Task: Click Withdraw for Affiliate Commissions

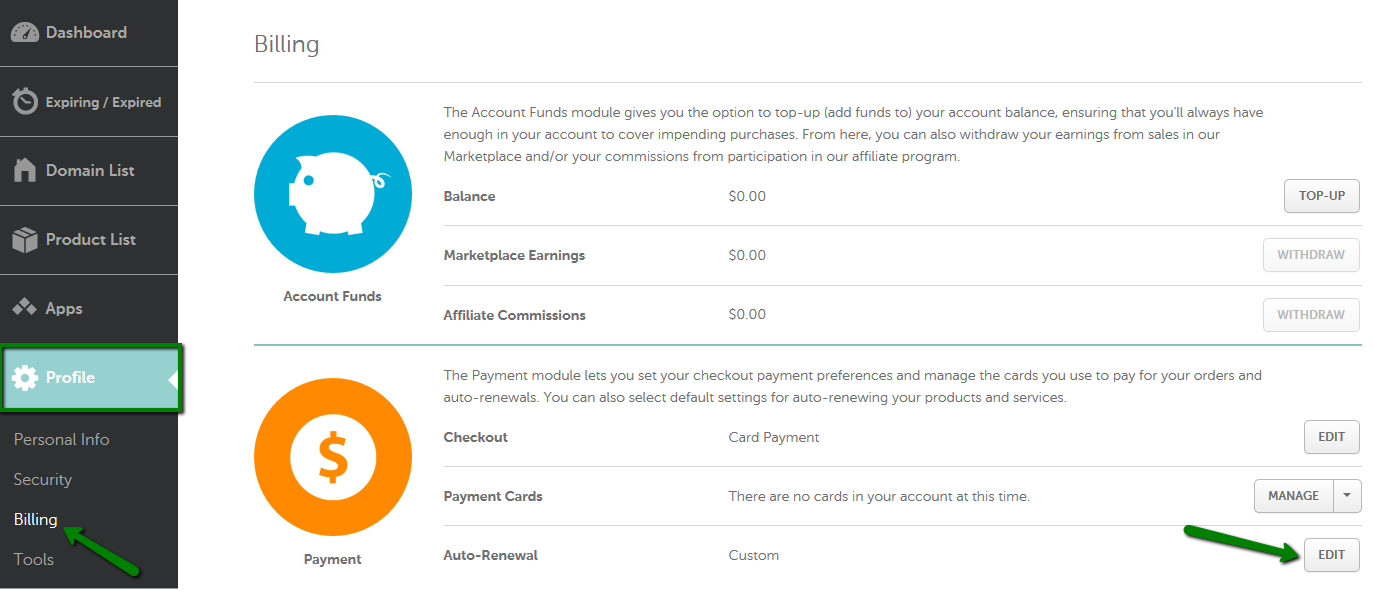Action: coord(1311,315)
